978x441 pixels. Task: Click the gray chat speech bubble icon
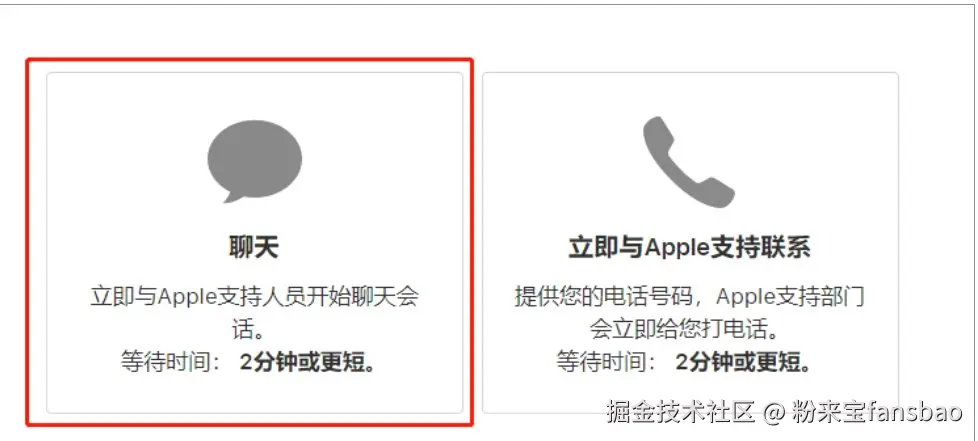[254, 161]
